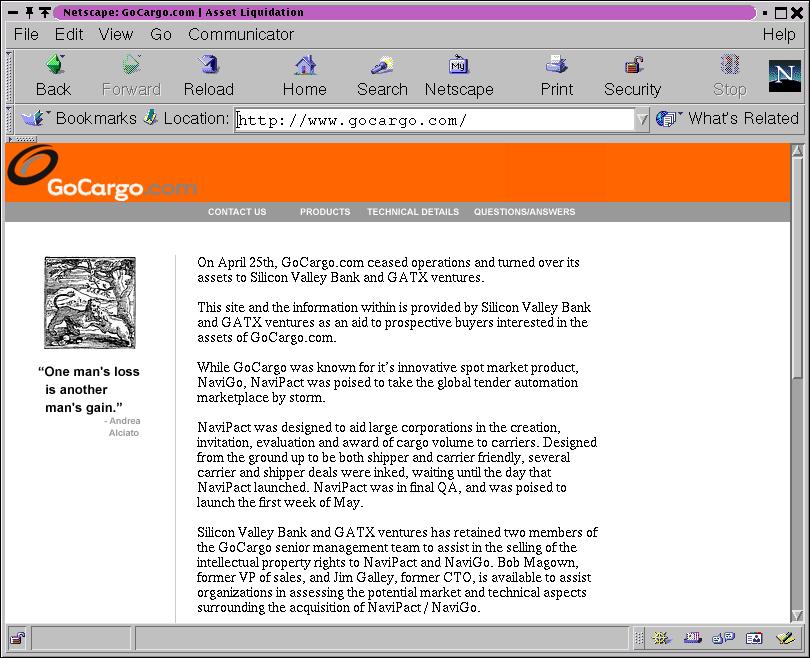This screenshot has height=658, width=810.
Task: Open the Communicator menu
Action: [x=241, y=34]
